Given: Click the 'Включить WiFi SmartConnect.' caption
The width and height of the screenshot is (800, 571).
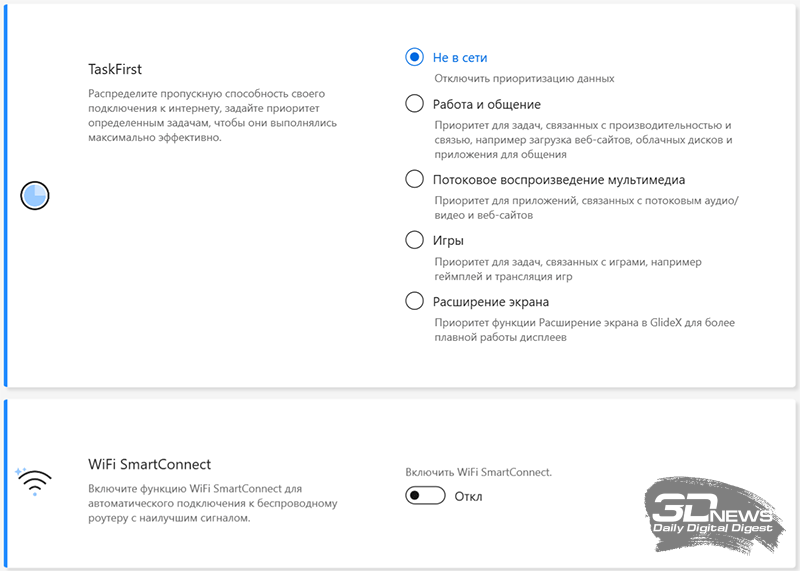Looking at the screenshot, I should [x=479, y=472].
